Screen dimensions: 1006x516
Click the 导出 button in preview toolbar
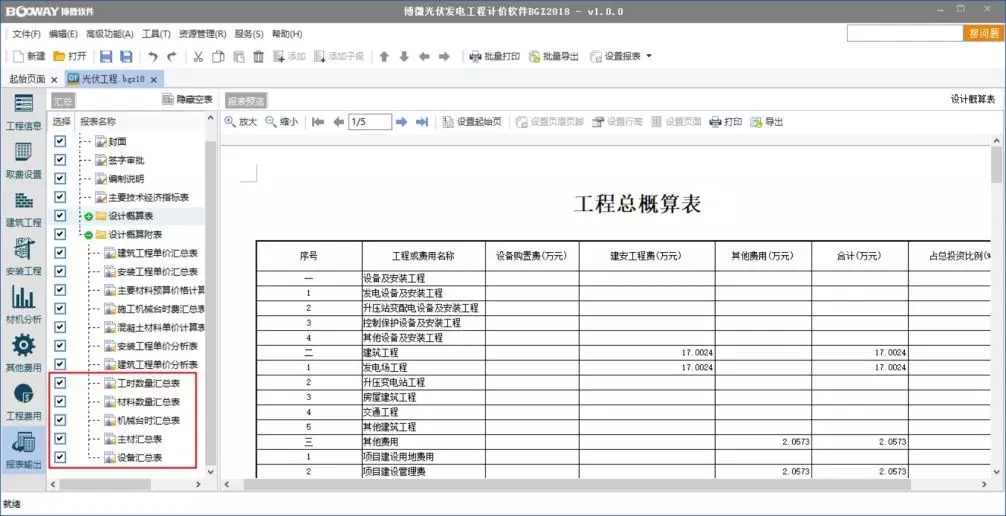coord(767,122)
